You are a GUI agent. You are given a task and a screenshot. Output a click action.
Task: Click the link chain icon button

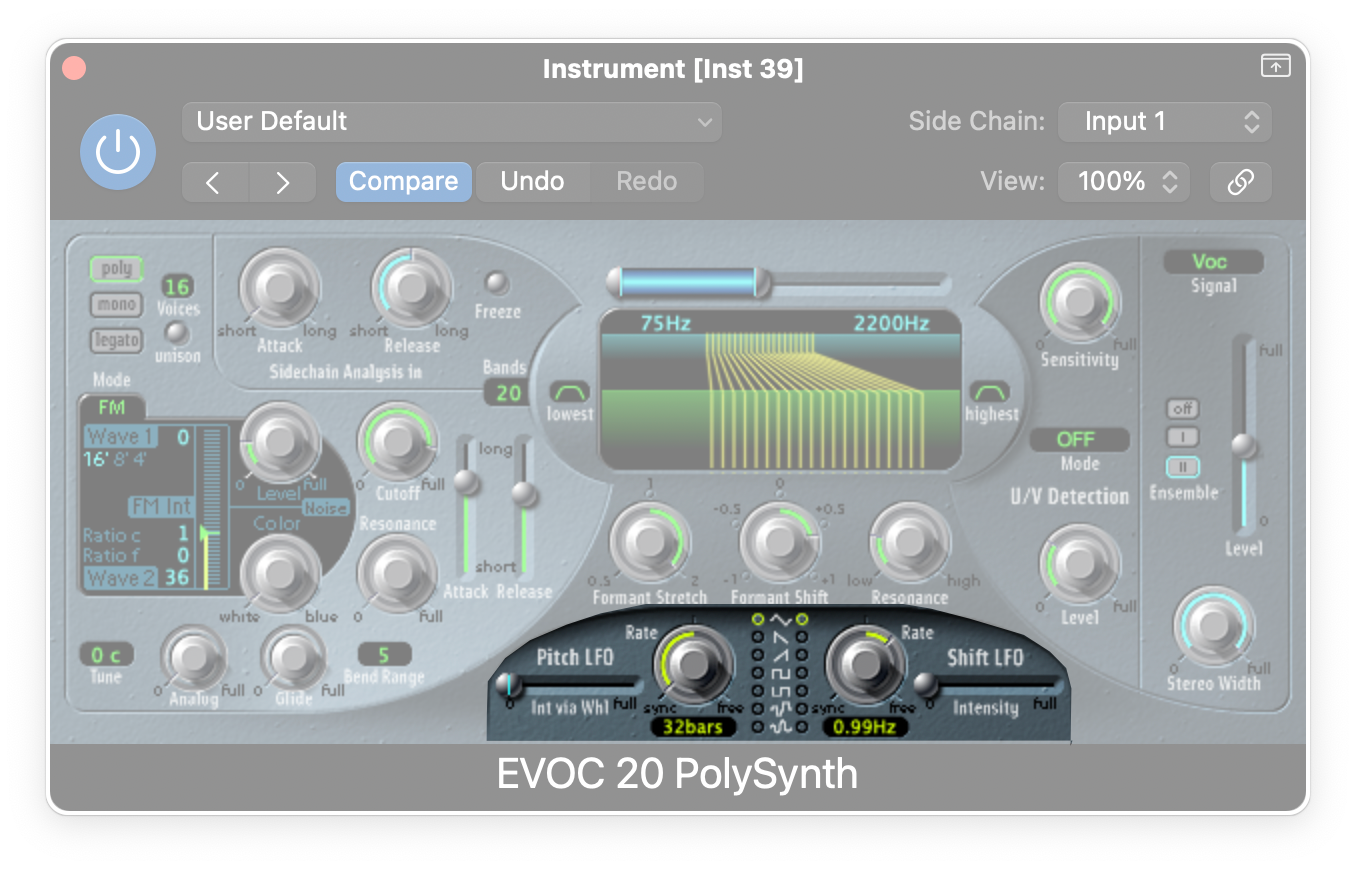pyautogui.click(x=1240, y=182)
